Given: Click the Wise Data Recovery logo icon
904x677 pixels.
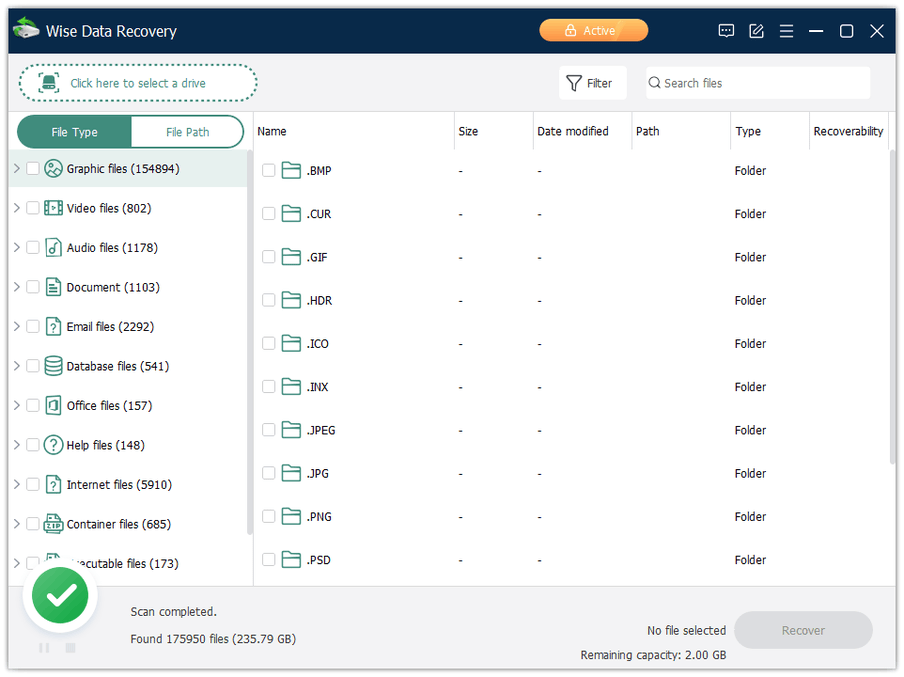Looking at the screenshot, I should (26, 29).
